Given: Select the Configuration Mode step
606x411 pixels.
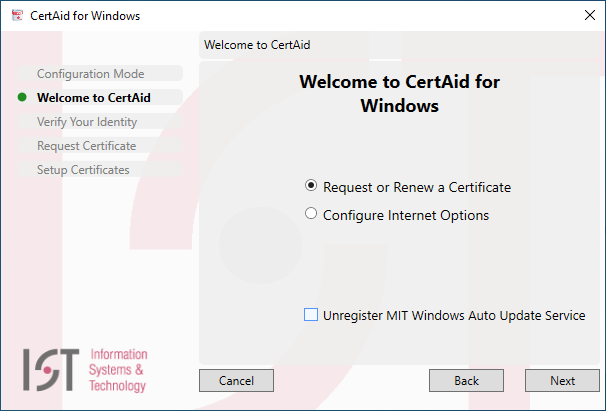Looking at the screenshot, I should 100,73.
